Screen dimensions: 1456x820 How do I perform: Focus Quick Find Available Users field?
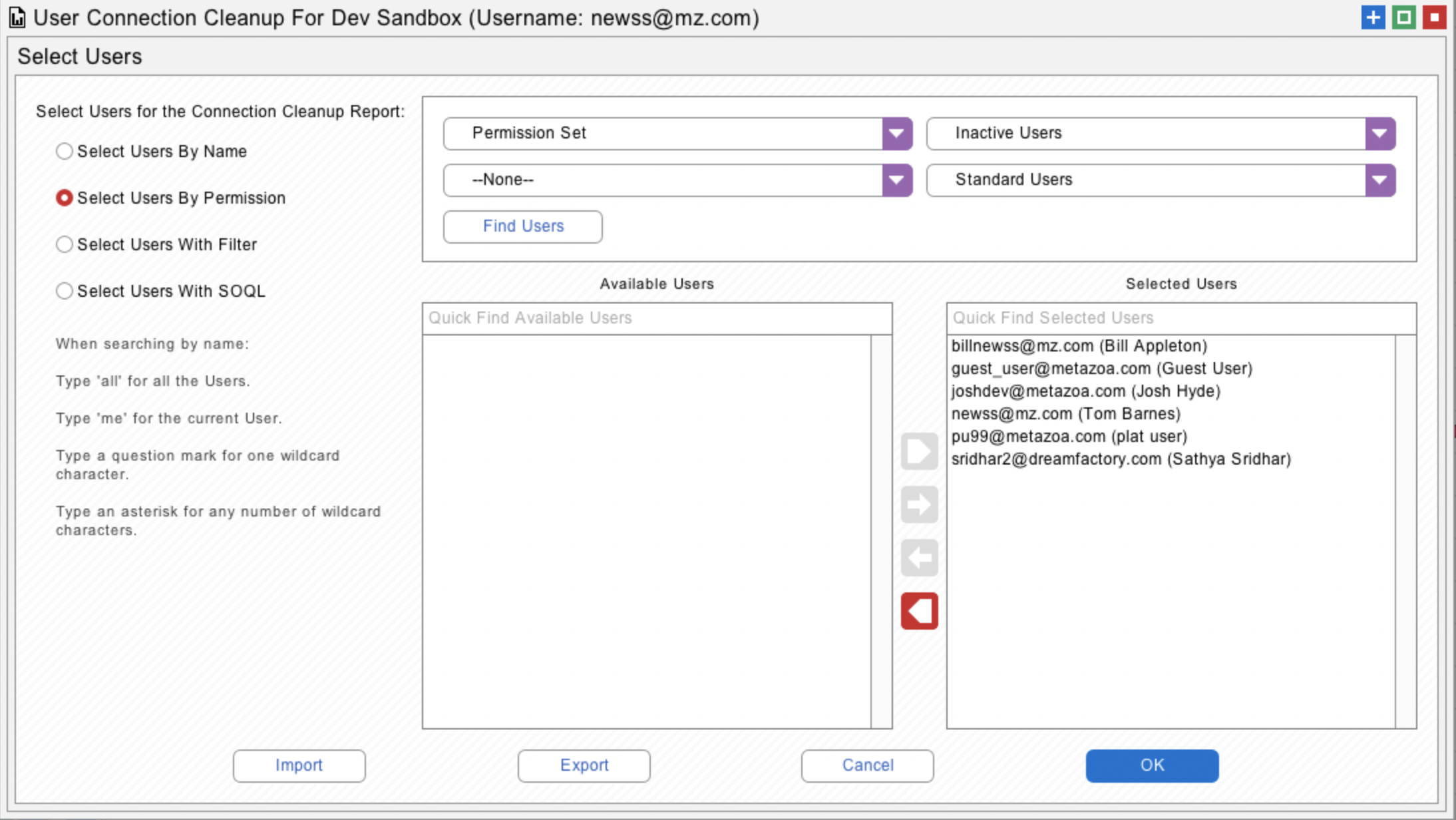657,319
